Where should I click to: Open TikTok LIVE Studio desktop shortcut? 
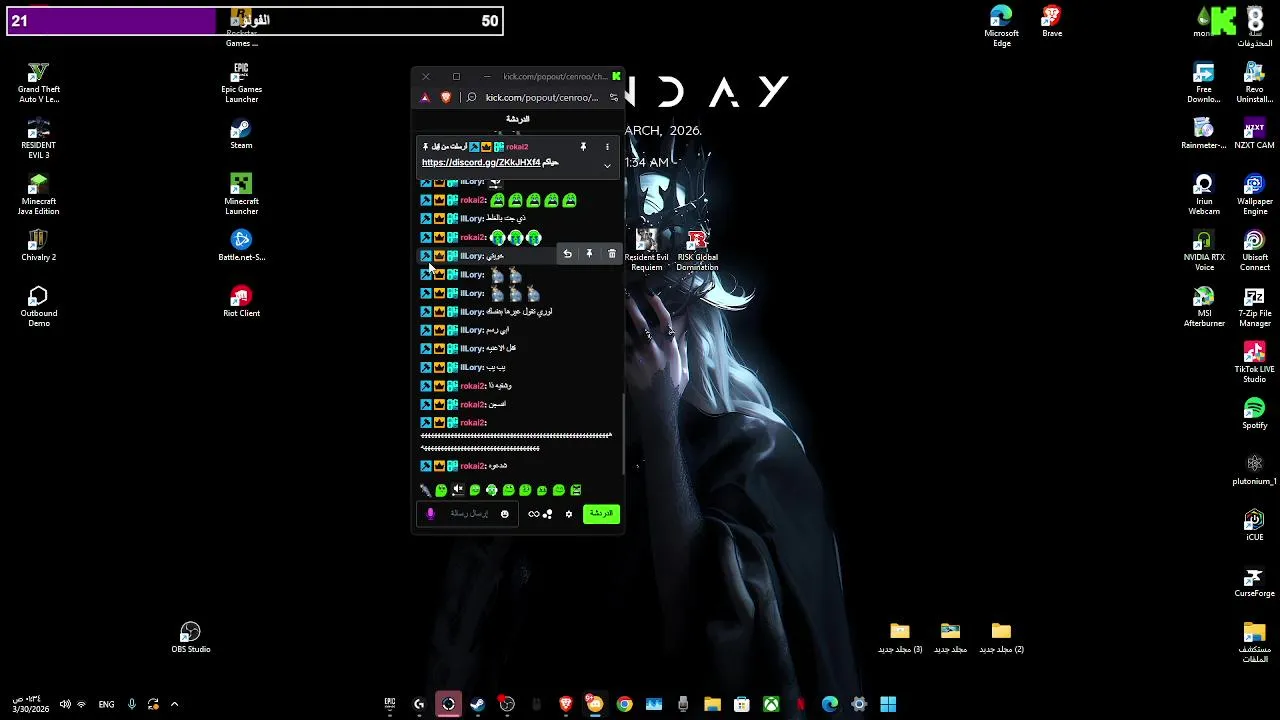[1254, 363]
